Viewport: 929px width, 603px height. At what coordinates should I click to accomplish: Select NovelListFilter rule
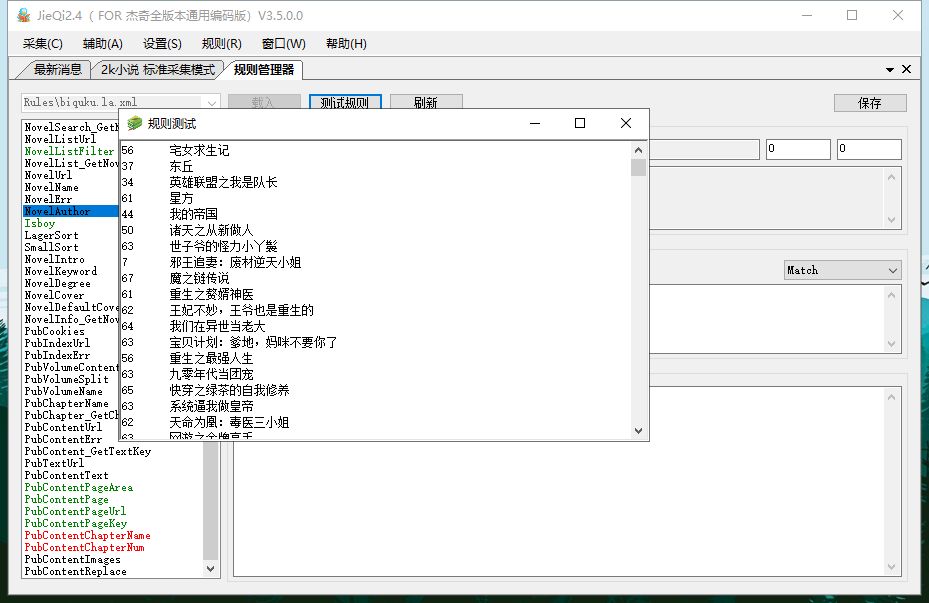click(69, 151)
